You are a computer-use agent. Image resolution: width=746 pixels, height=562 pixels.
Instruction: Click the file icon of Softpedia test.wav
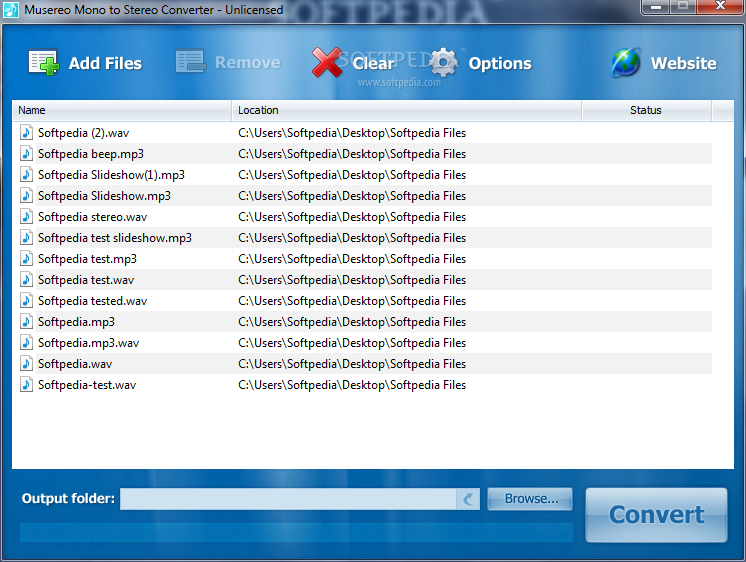pyautogui.click(x=26, y=279)
